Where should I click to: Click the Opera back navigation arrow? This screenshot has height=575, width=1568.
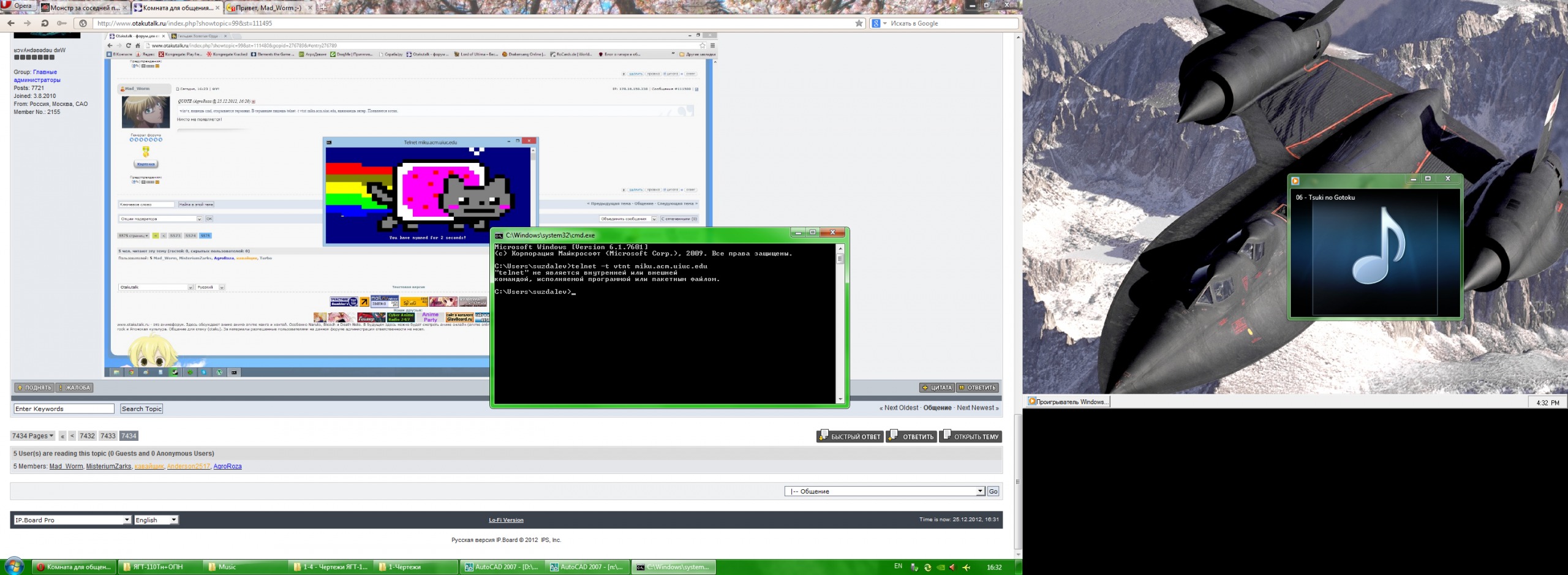pos(11,23)
